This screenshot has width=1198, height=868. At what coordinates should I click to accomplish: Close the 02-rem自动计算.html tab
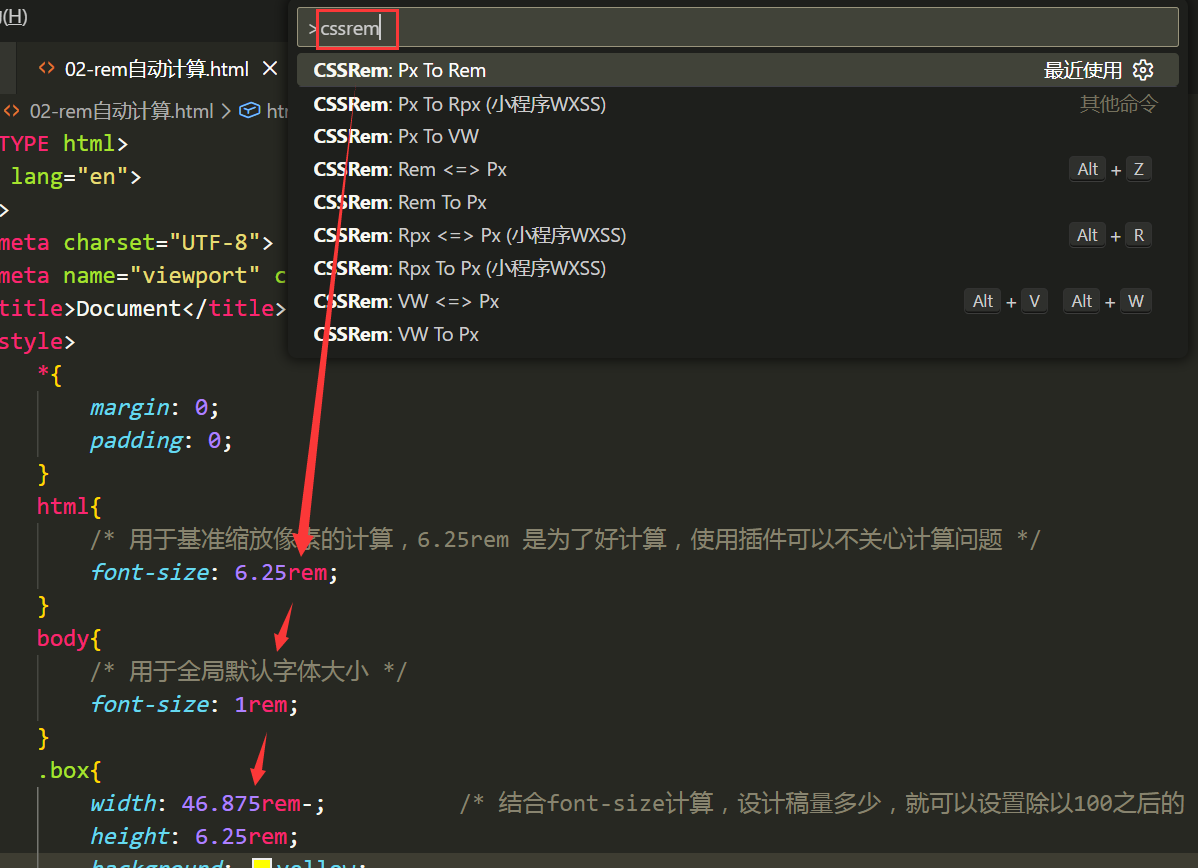point(269,68)
